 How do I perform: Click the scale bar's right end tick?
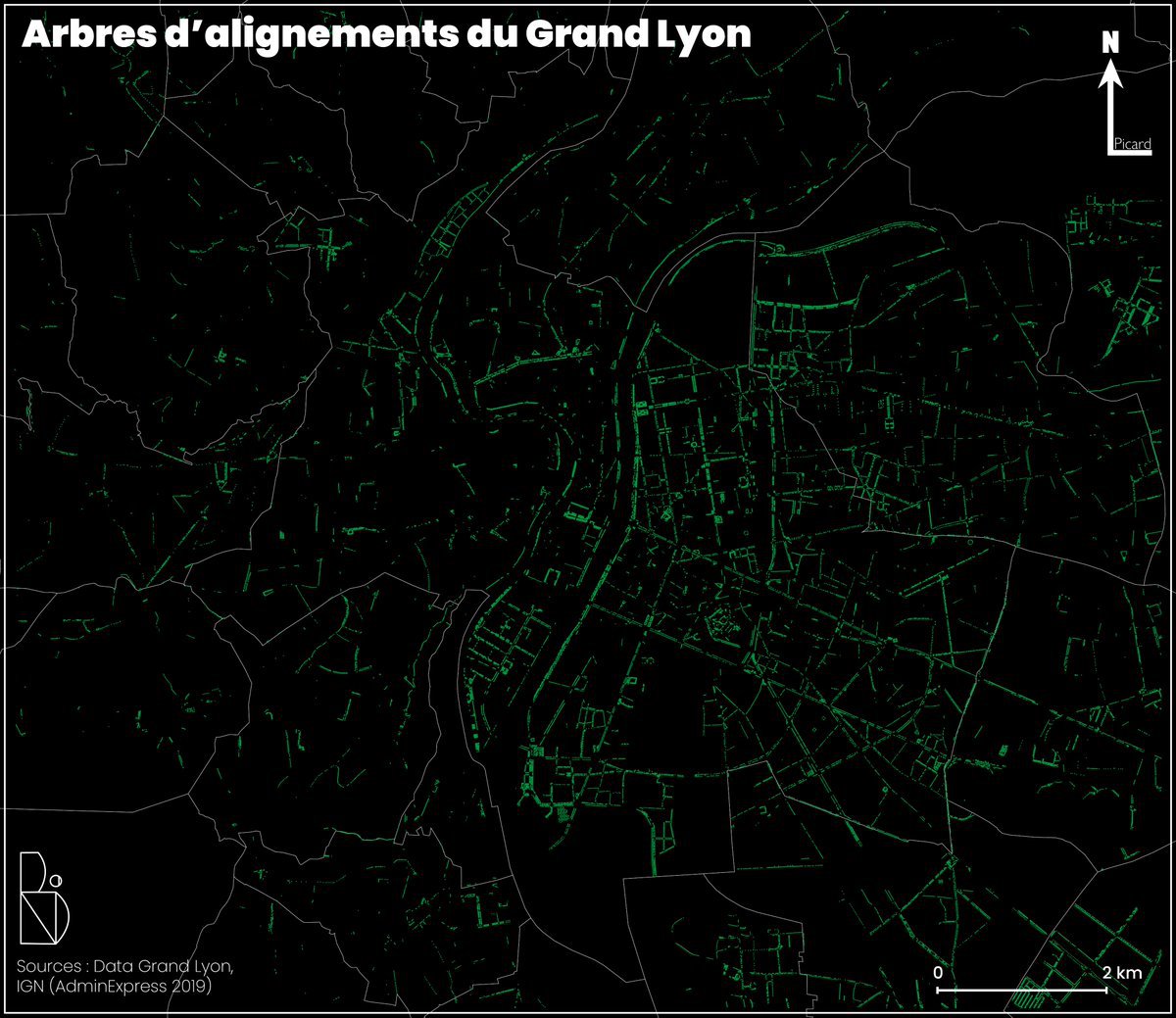click(1106, 991)
